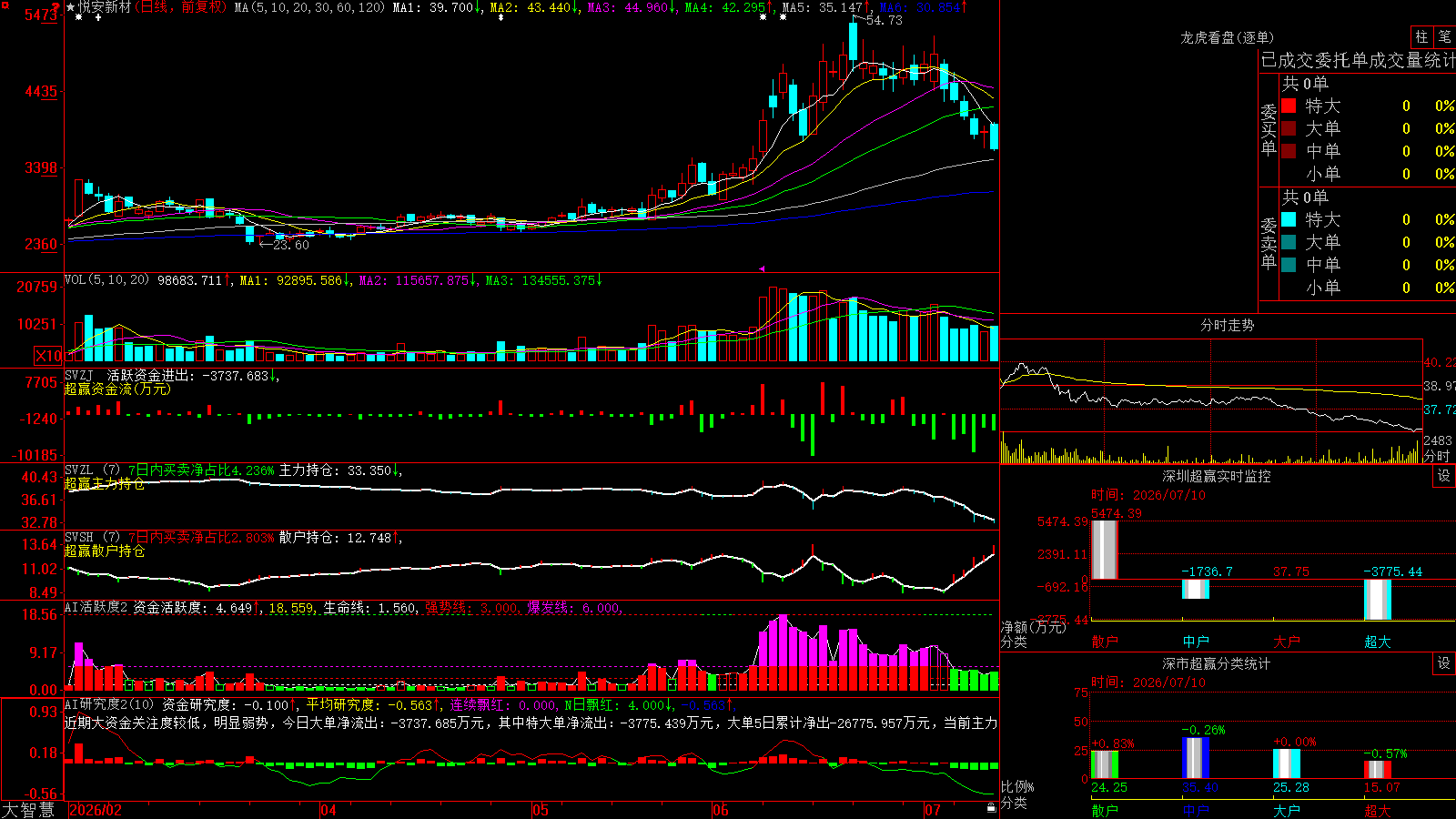The image size is (1456, 819).
Task: Open 设 settings for 深圳超赢实时监控
Action: coord(1444,476)
